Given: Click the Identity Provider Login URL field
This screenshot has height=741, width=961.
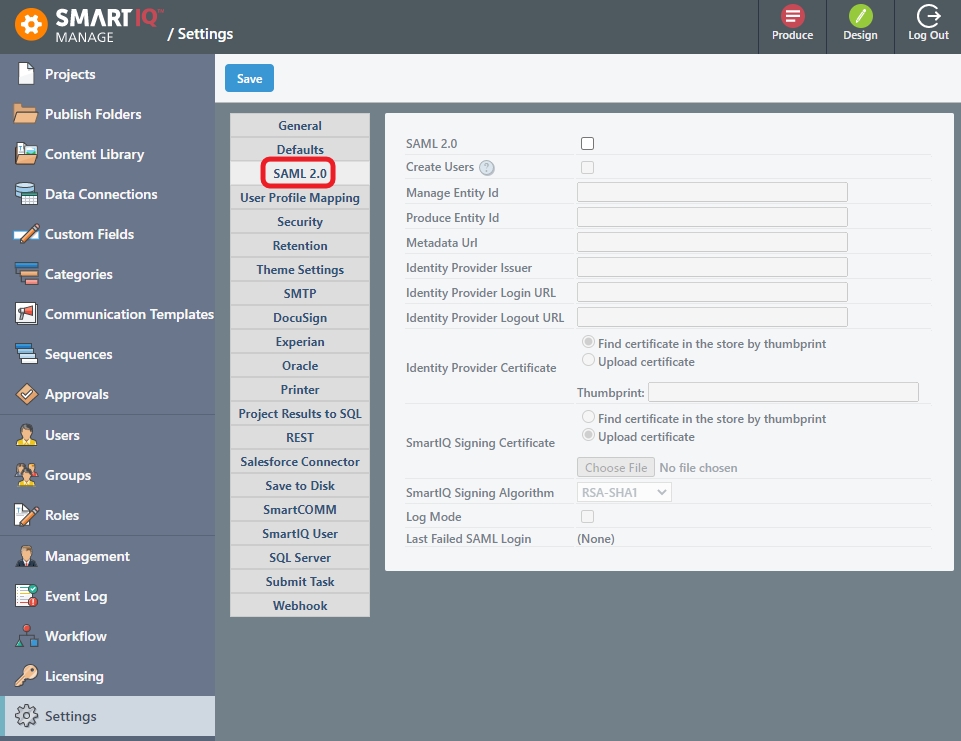Looking at the screenshot, I should click(712, 292).
